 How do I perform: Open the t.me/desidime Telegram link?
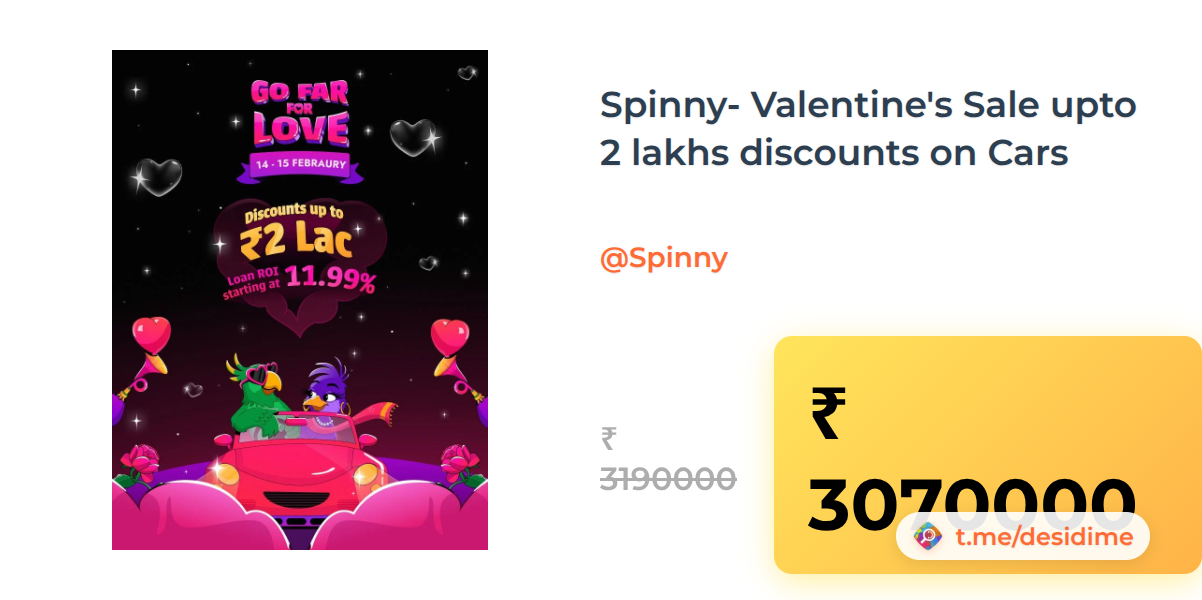click(x=1043, y=537)
